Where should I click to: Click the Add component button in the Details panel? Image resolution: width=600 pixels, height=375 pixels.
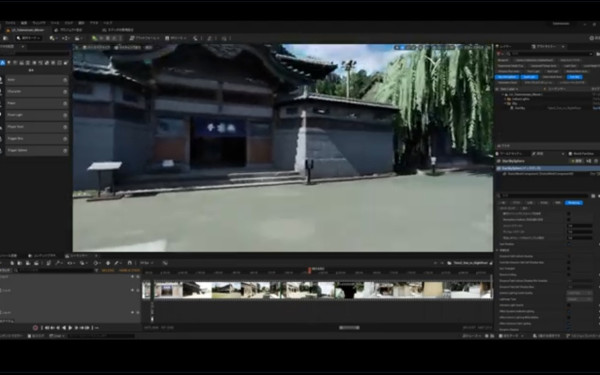pos(576,161)
